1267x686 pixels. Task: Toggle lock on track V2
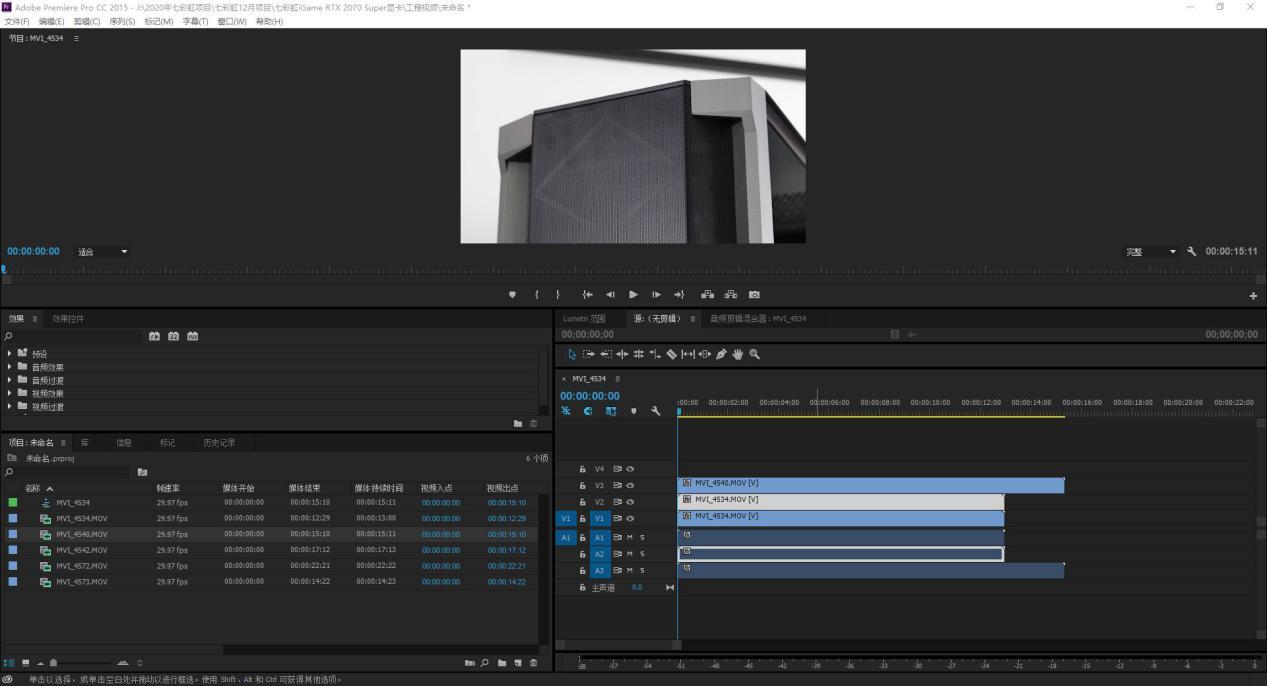click(583, 502)
